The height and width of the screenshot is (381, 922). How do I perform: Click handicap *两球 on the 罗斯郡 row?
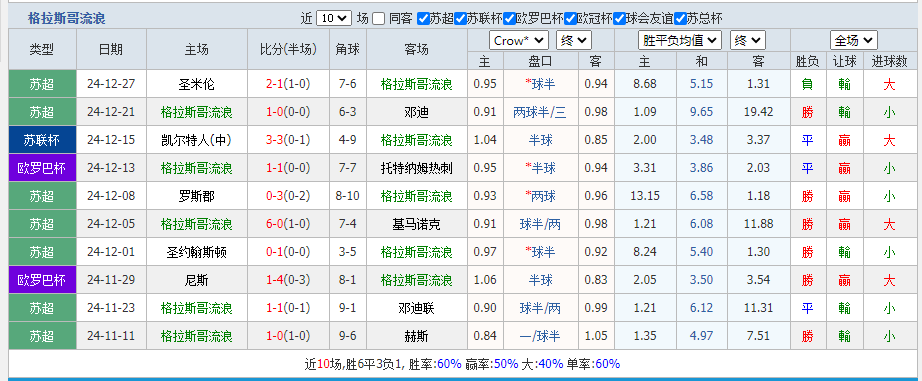point(540,196)
